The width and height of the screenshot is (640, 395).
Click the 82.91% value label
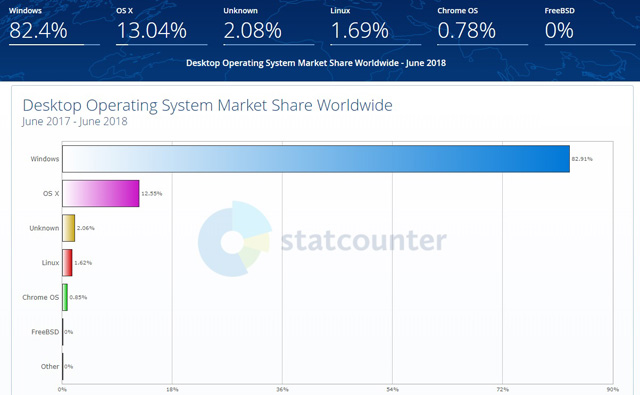(582, 159)
